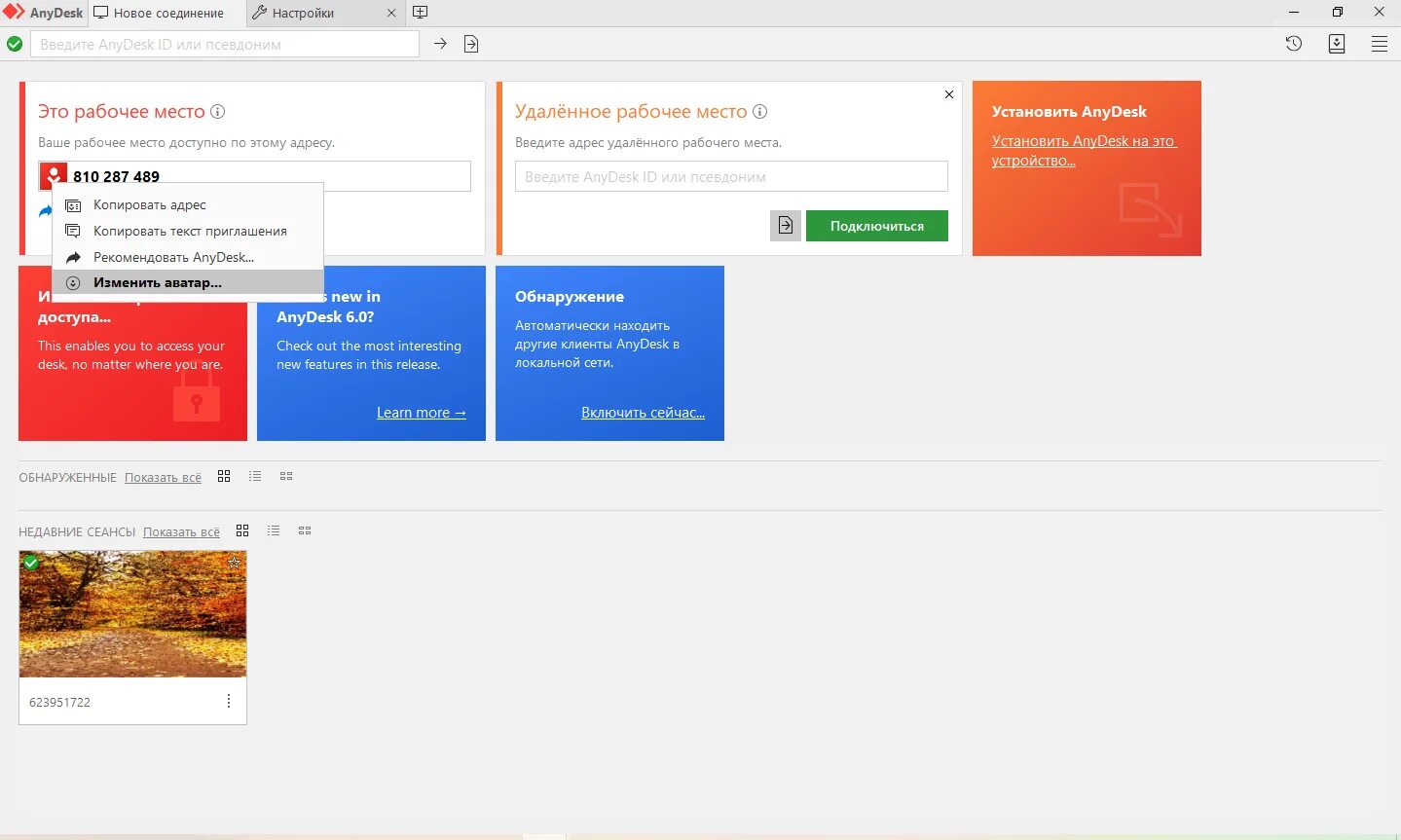The width and height of the screenshot is (1401, 840).
Task: Close the Удалённое рабочее место panel
Action: [949, 94]
